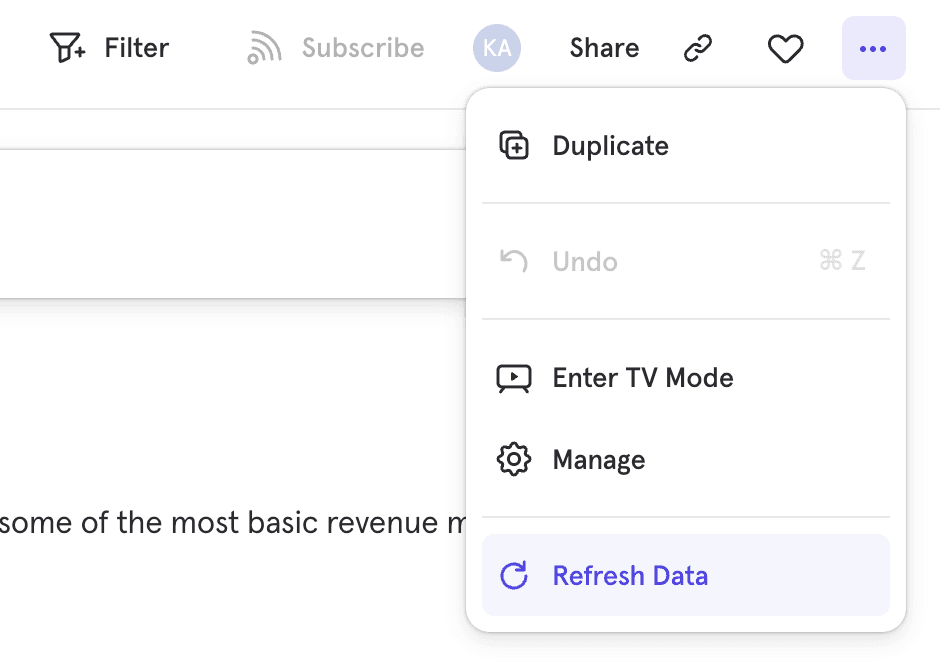
Task: Click the Subscribe label text
Action: pos(363,48)
